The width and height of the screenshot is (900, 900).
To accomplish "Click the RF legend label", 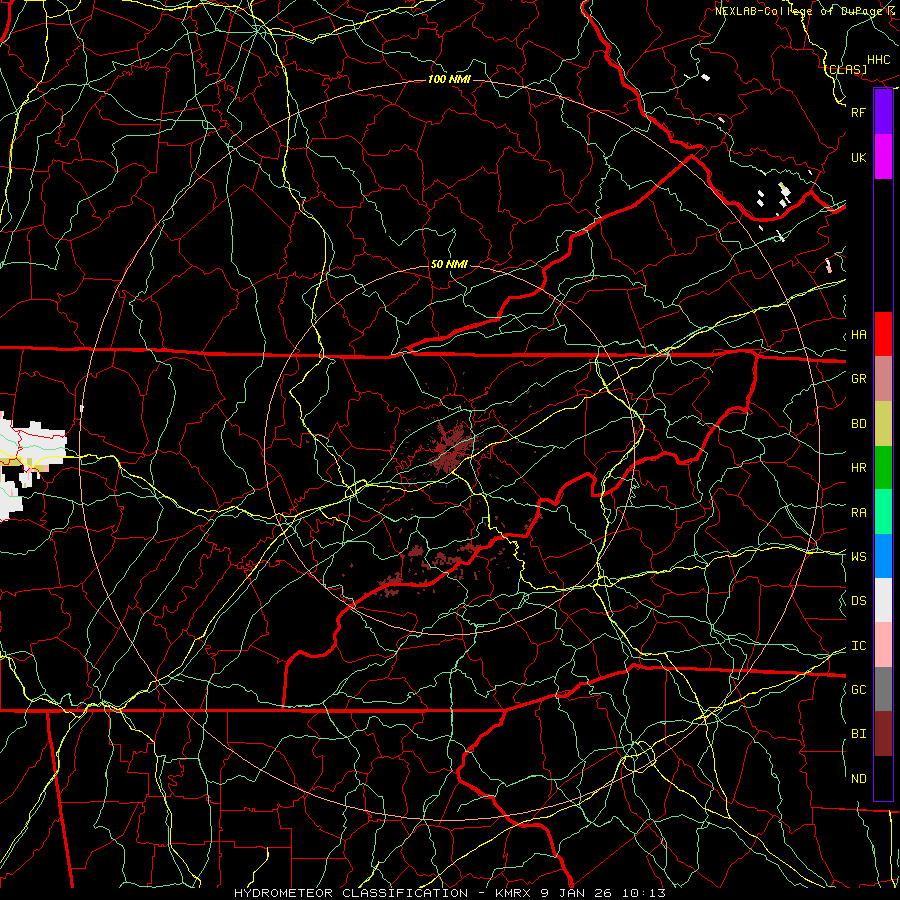I will [x=859, y=112].
